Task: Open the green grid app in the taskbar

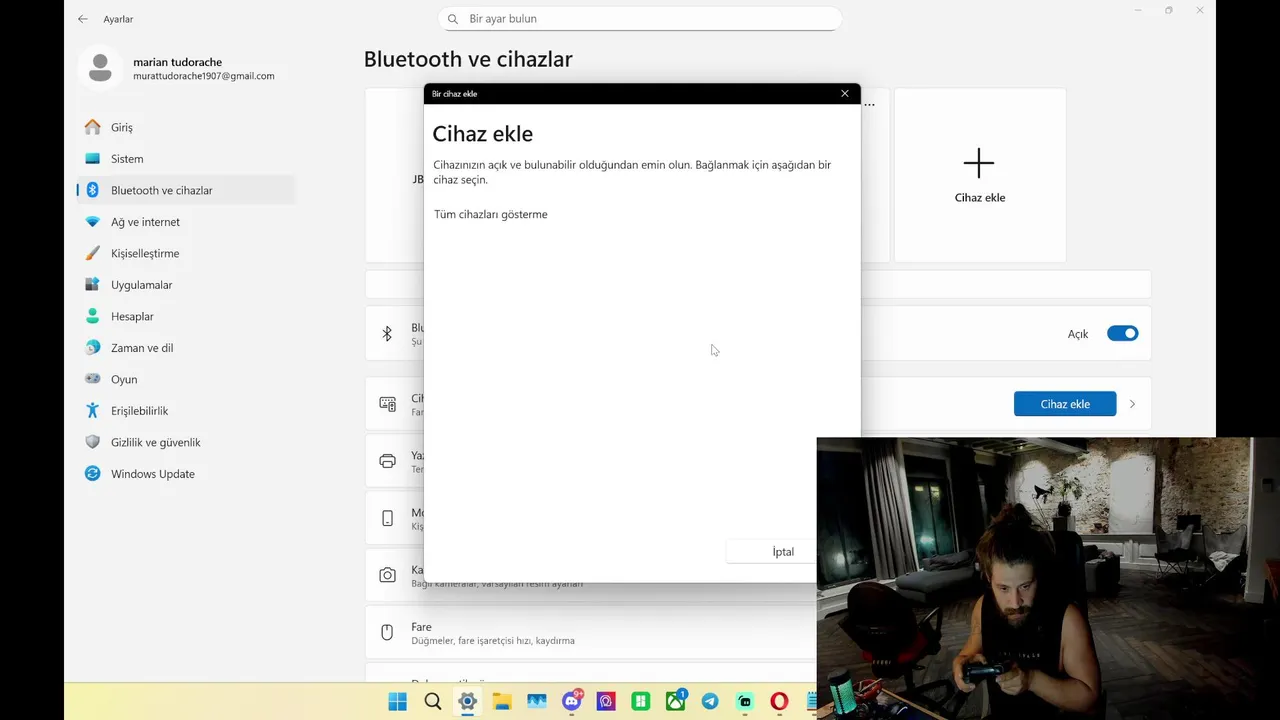Action: [x=640, y=701]
